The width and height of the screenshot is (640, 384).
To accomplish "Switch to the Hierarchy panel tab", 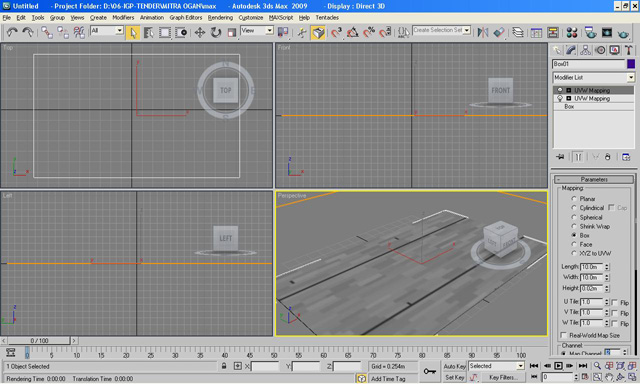I will tap(585, 50).
